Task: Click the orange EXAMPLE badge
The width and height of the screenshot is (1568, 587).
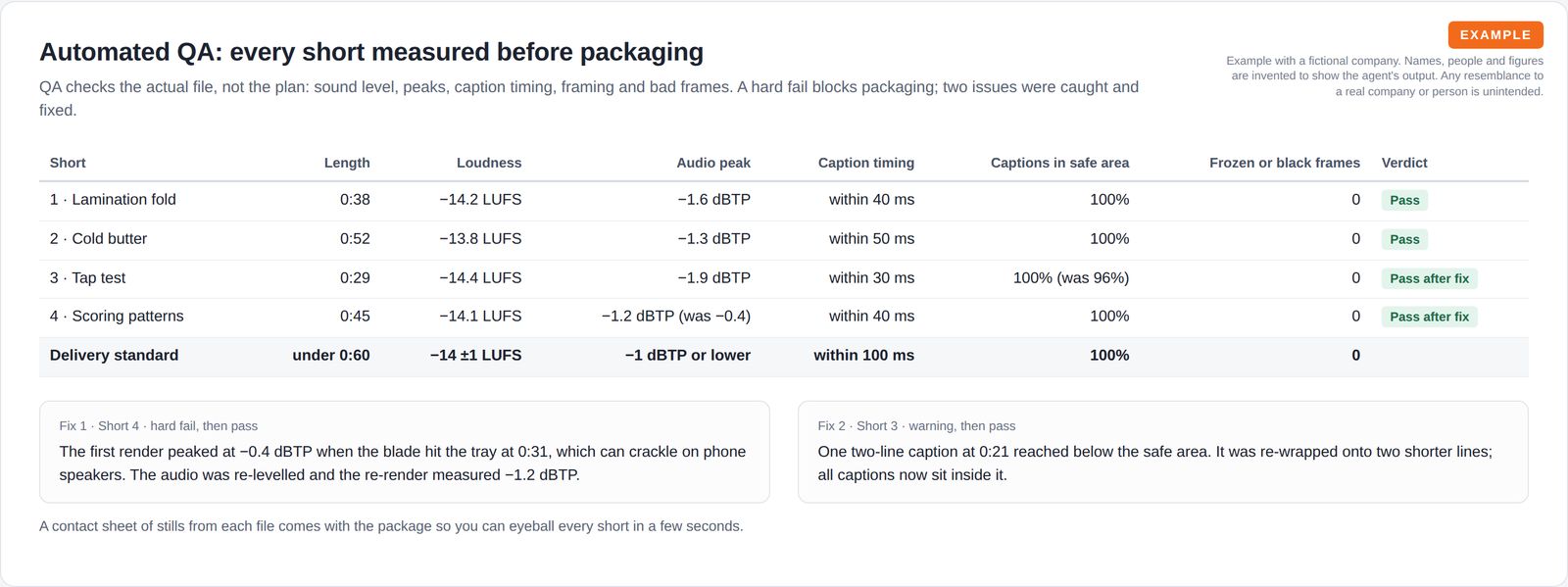Action: point(1495,34)
